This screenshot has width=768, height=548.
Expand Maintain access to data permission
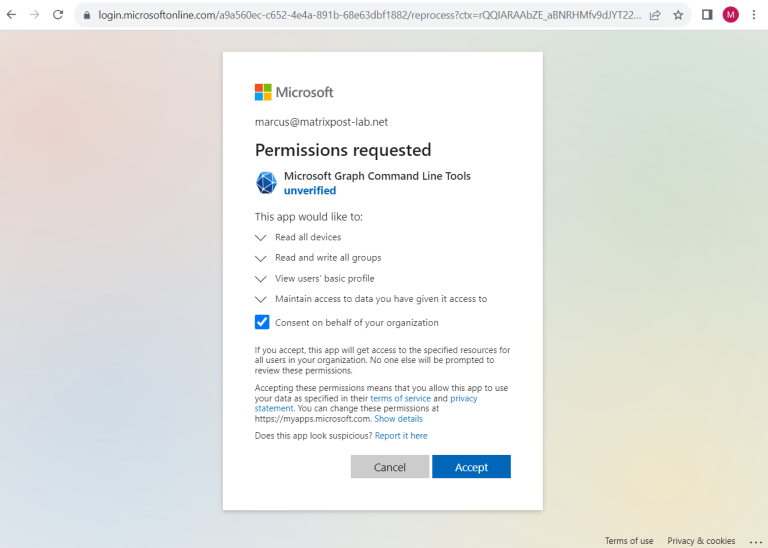click(x=261, y=299)
